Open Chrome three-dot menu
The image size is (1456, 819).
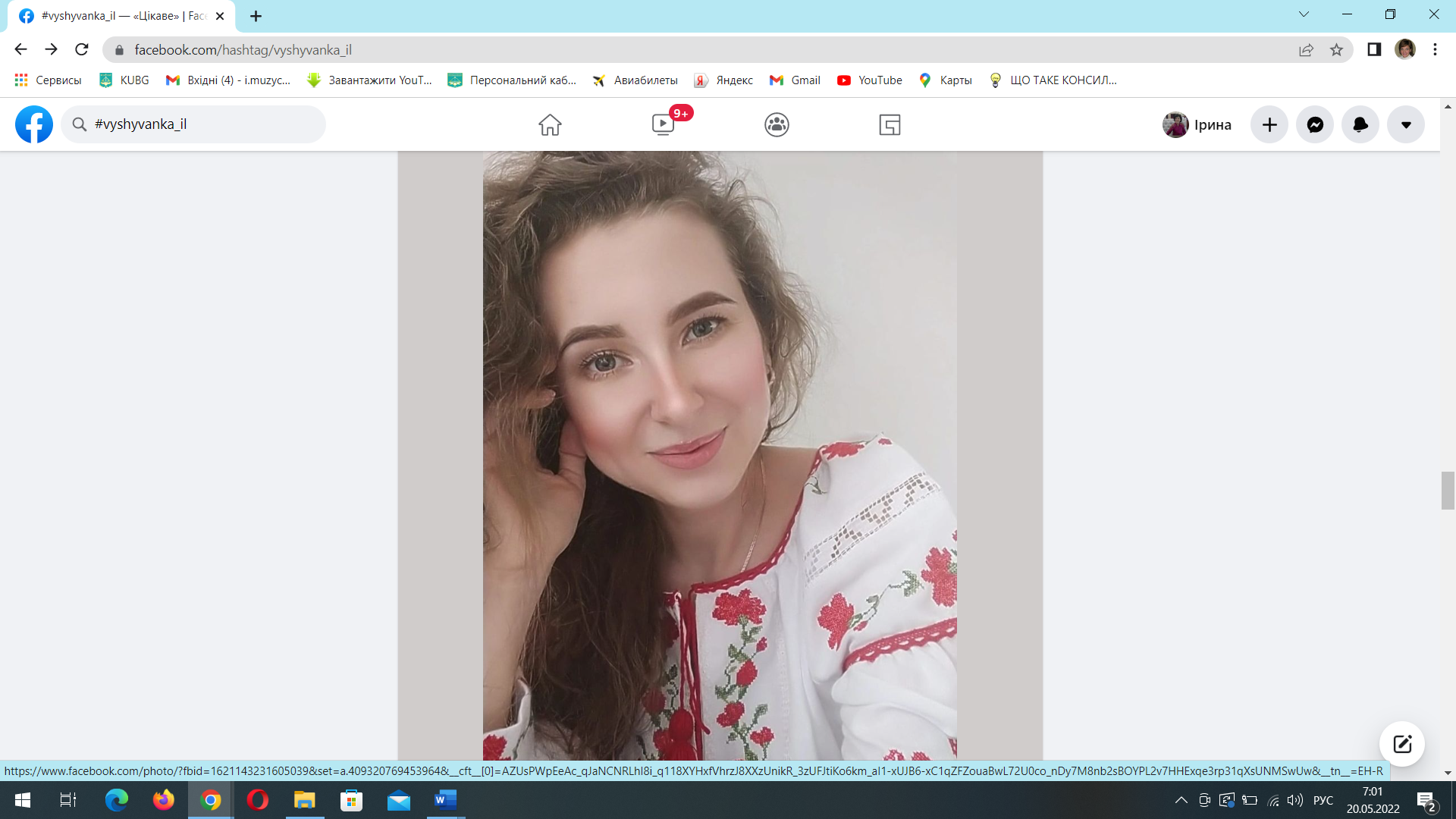(1435, 50)
